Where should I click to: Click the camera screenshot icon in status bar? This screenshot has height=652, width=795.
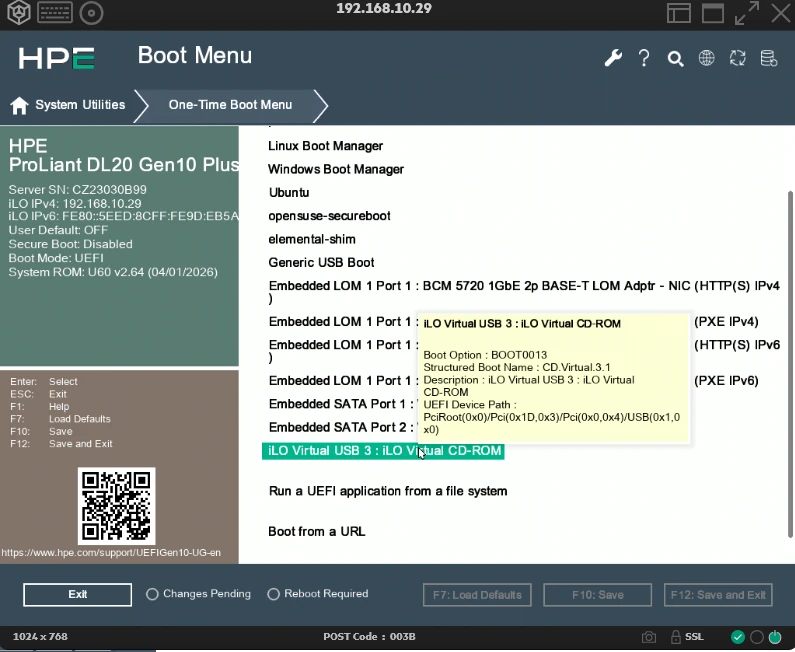point(648,637)
